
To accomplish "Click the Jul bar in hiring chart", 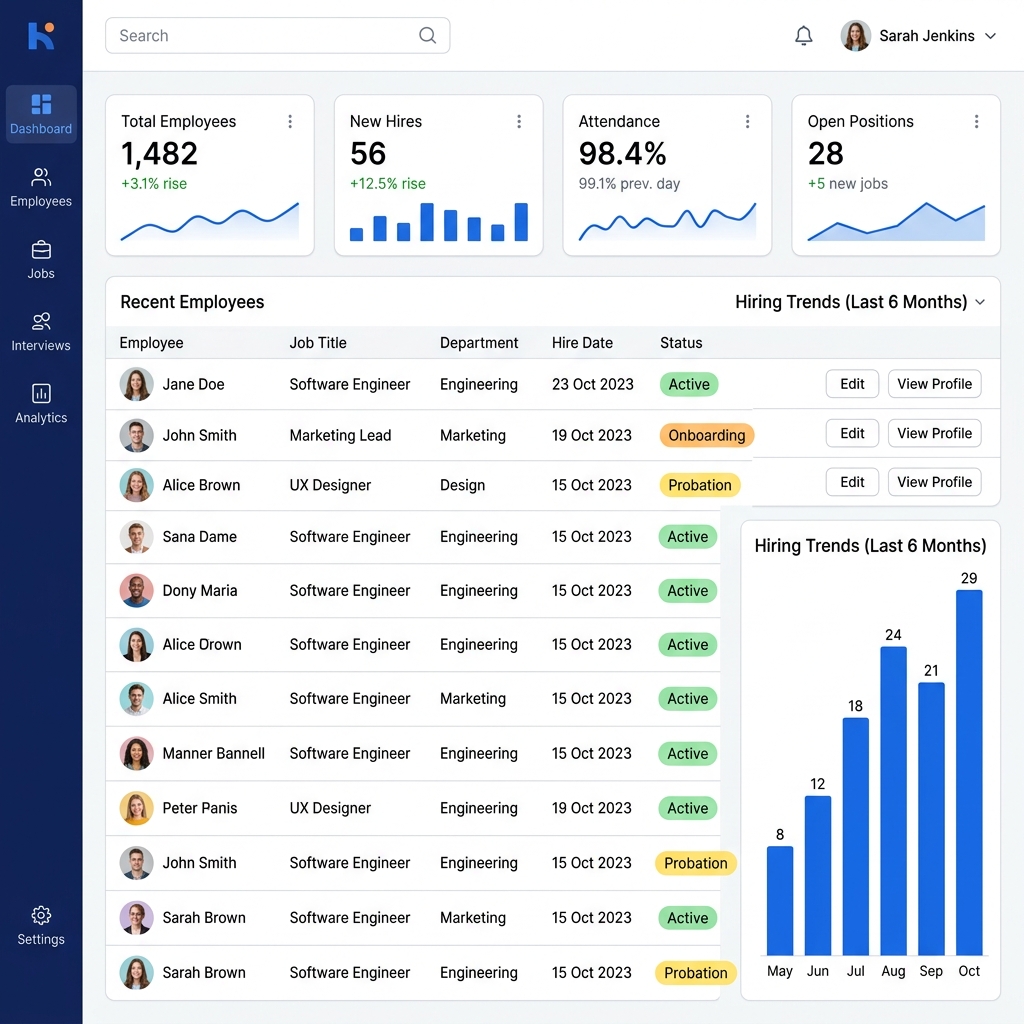I will (856, 837).
